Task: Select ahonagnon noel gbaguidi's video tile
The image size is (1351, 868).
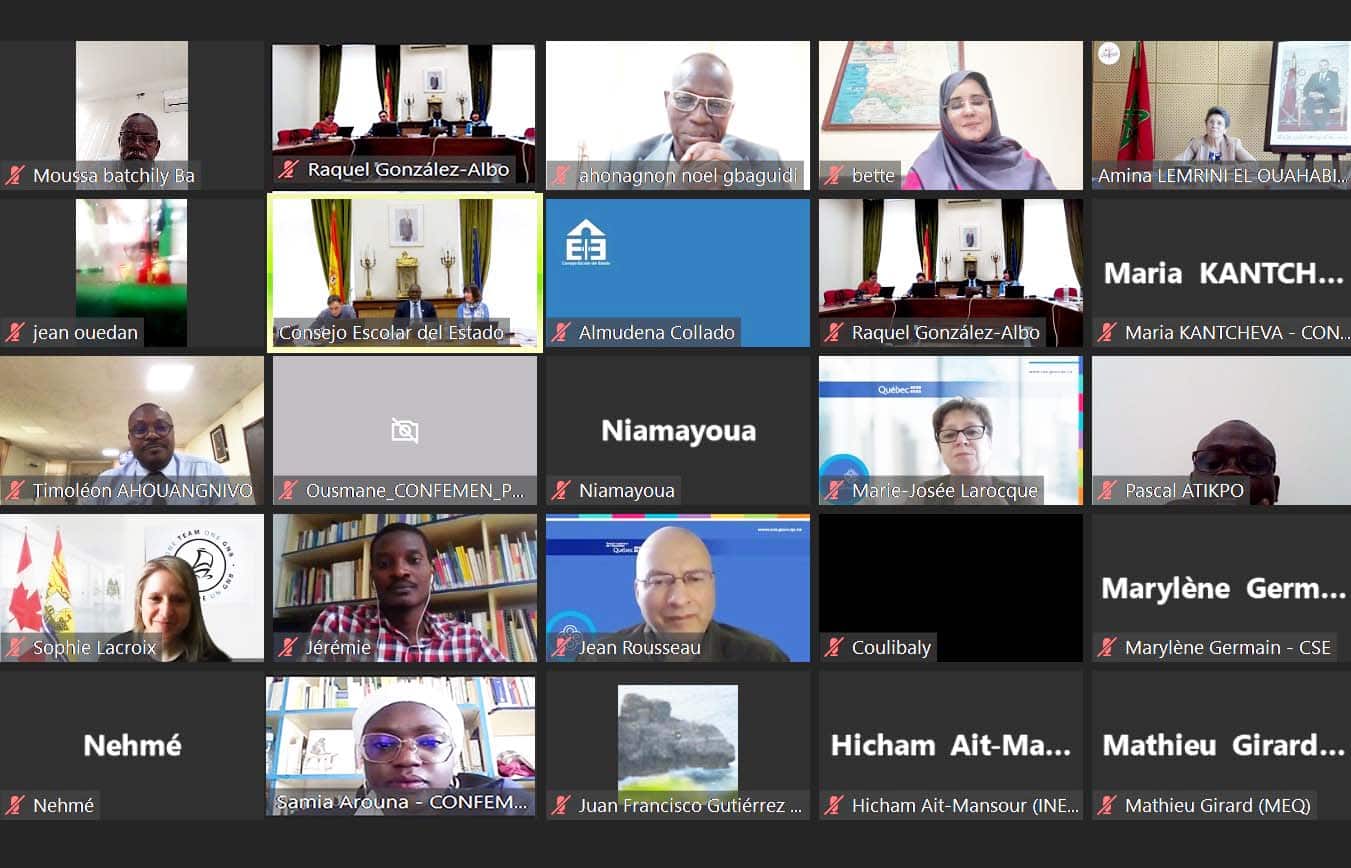Action: [678, 115]
